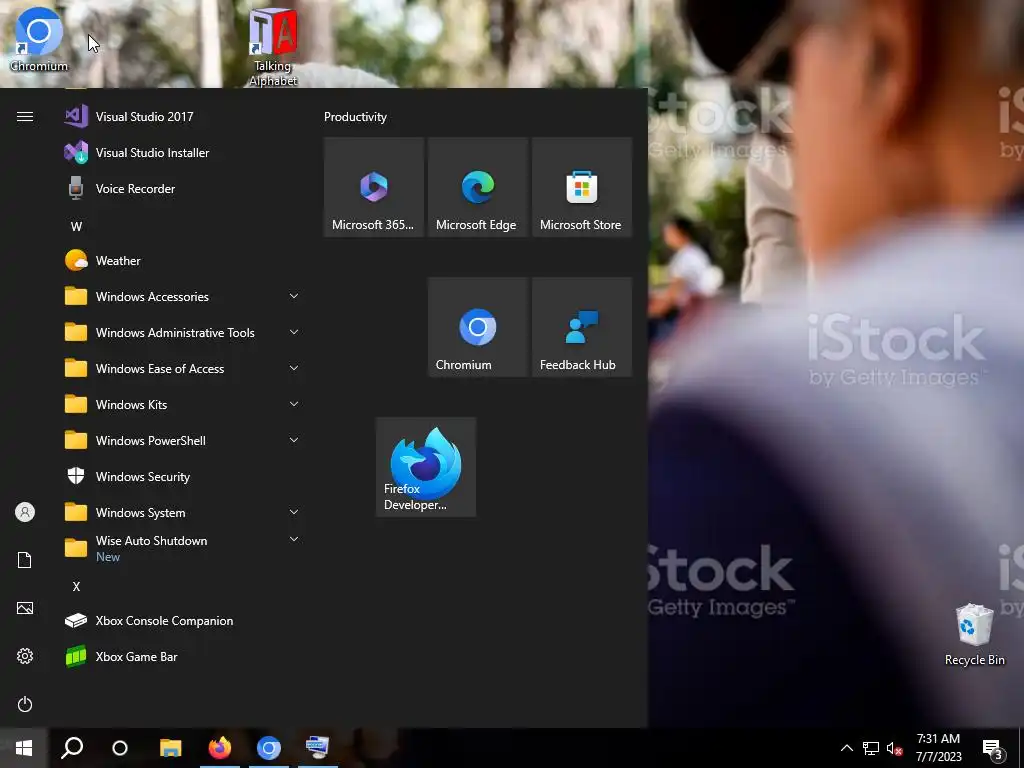Launch Chromium from Start tiles
1024x768 pixels.
click(x=478, y=327)
